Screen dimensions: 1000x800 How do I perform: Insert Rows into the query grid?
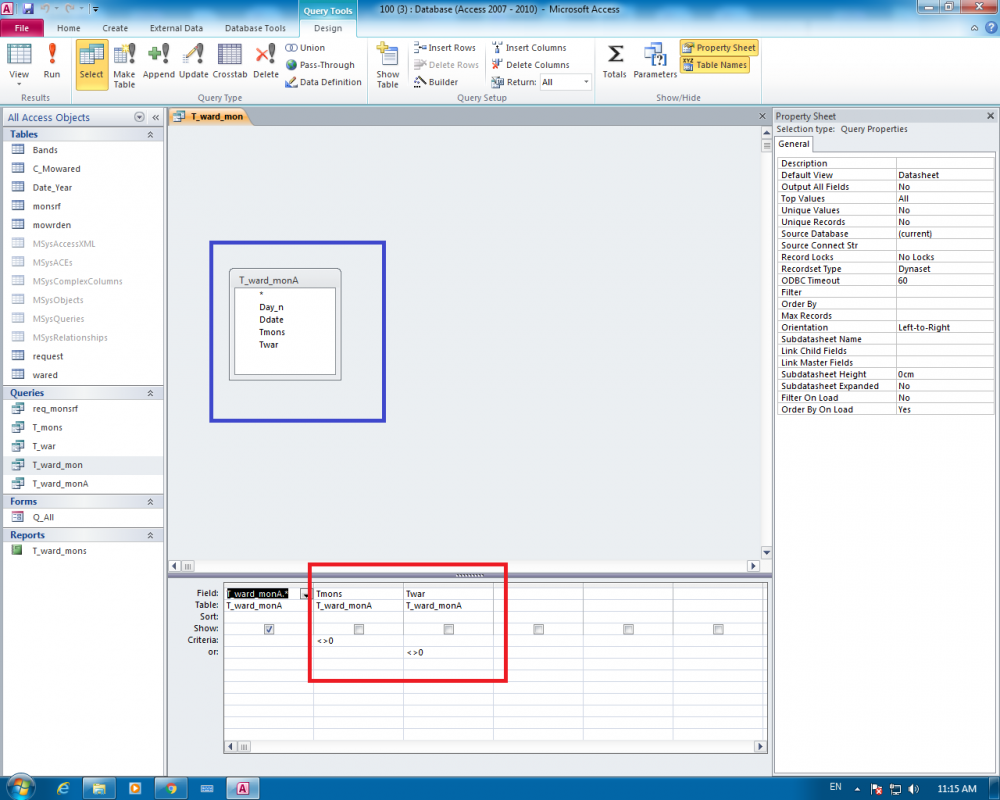click(x=445, y=48)
